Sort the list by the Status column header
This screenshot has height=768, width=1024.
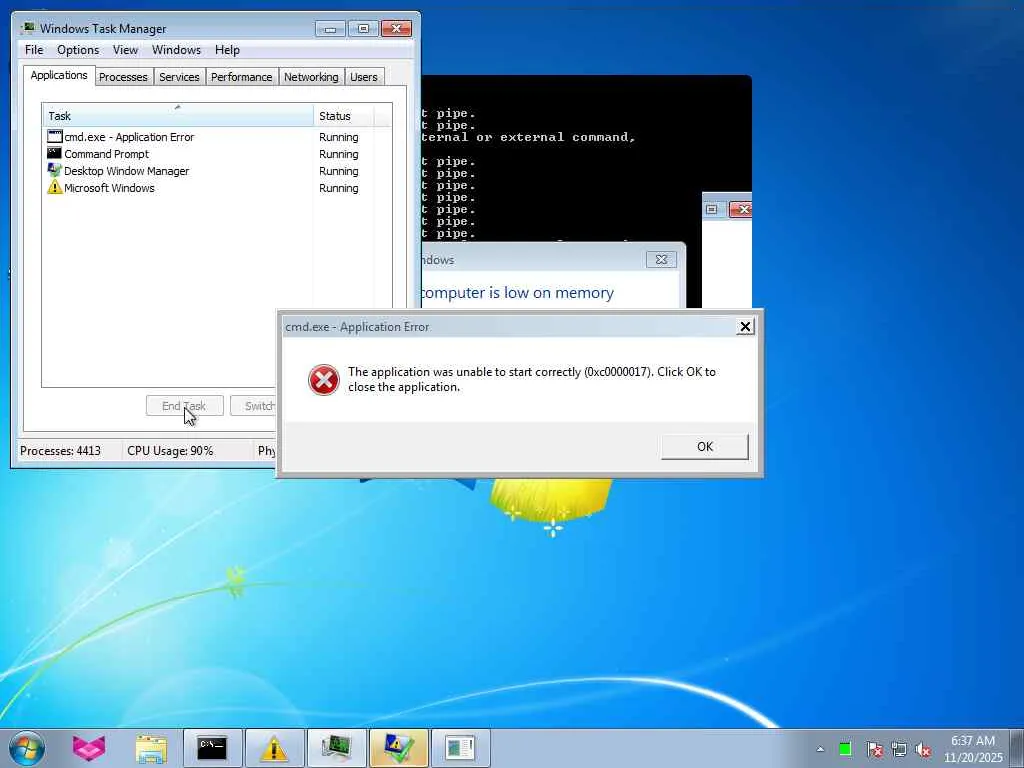[x=344, y=116]
